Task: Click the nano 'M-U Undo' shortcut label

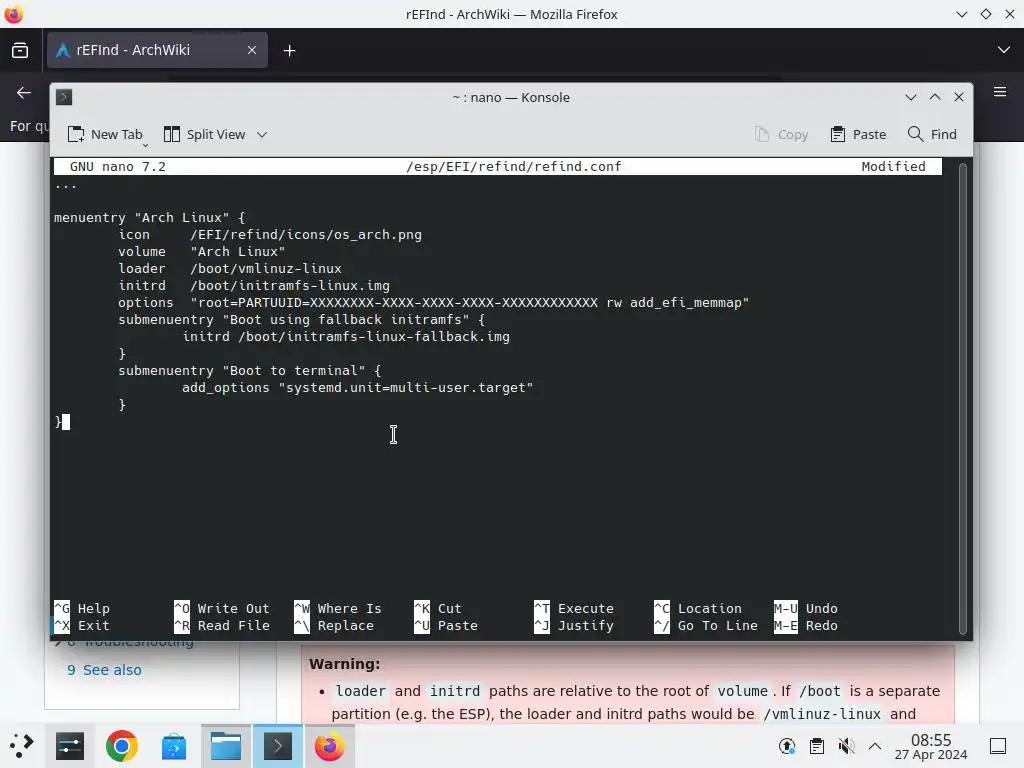Action: point(806,608)
